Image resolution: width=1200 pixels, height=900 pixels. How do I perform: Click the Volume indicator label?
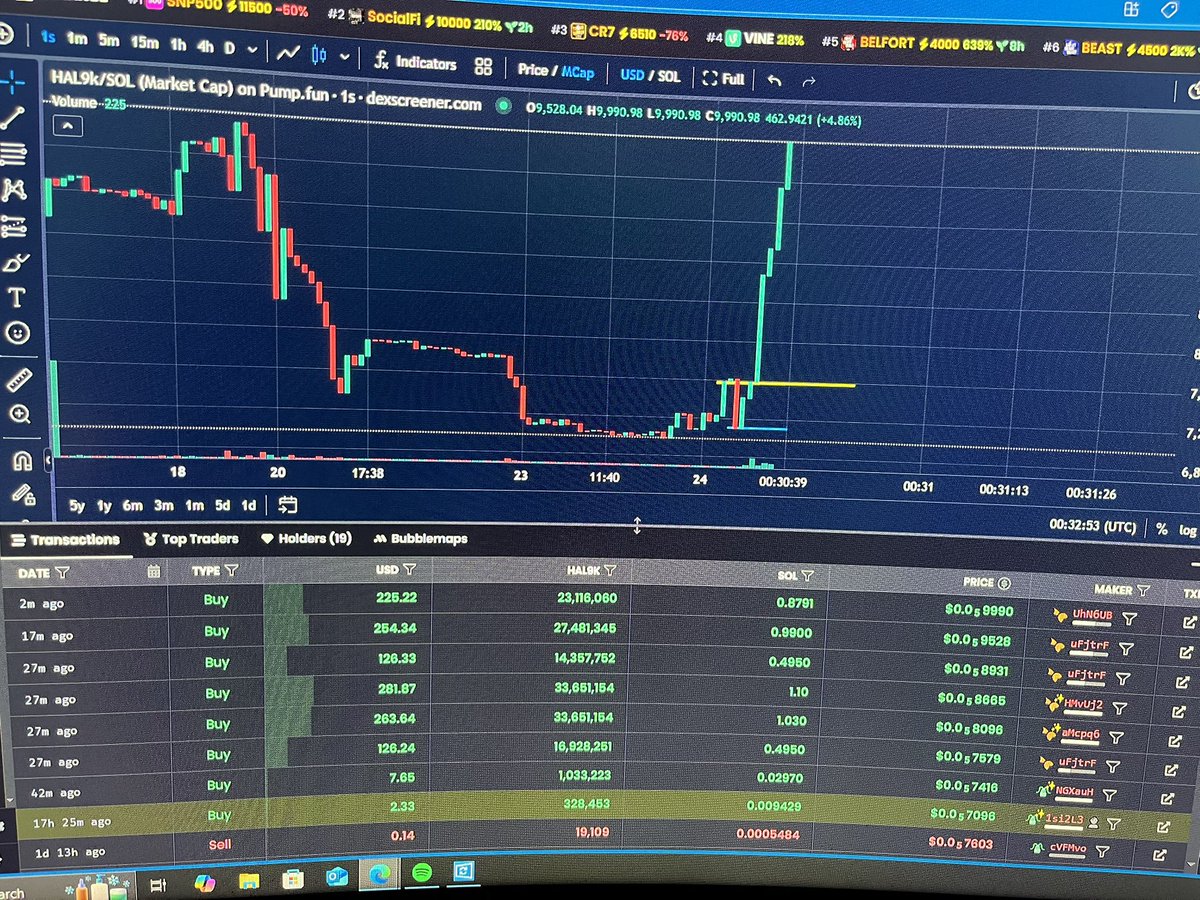(x=72, y=102)
